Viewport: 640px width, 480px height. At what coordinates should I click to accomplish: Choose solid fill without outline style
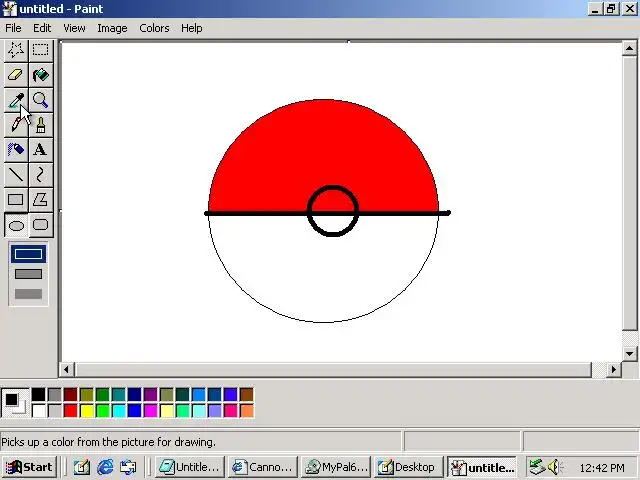click(x=28, y=294)
